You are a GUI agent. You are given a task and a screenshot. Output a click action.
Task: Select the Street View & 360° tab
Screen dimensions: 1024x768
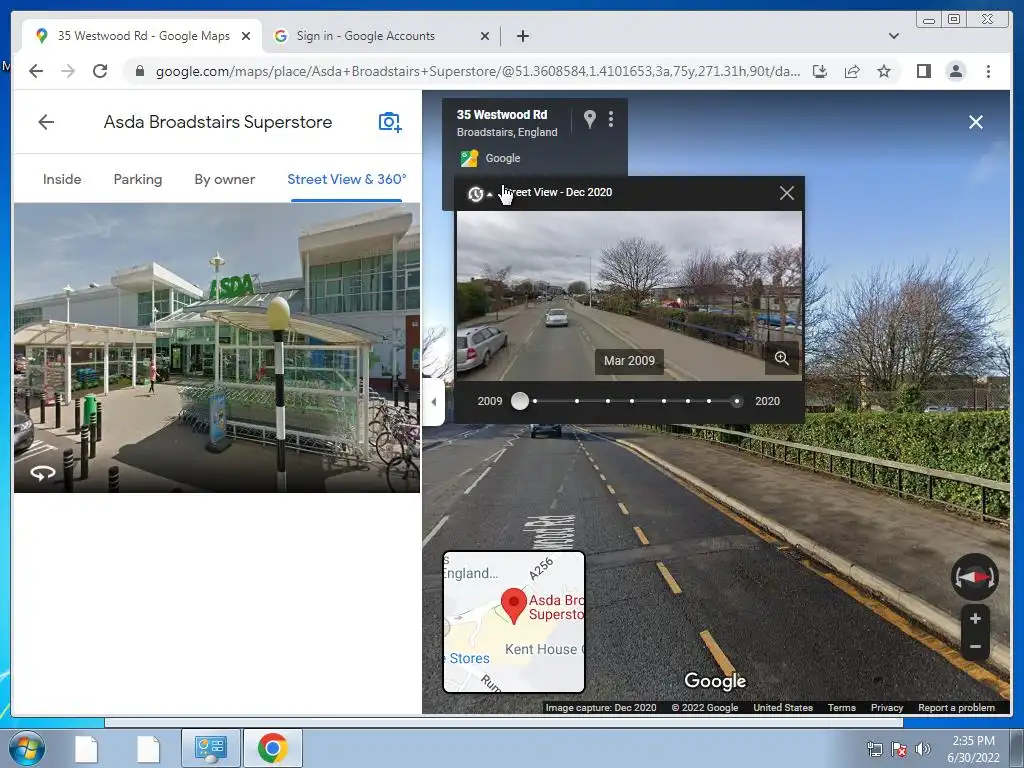[x=347, y=179]
